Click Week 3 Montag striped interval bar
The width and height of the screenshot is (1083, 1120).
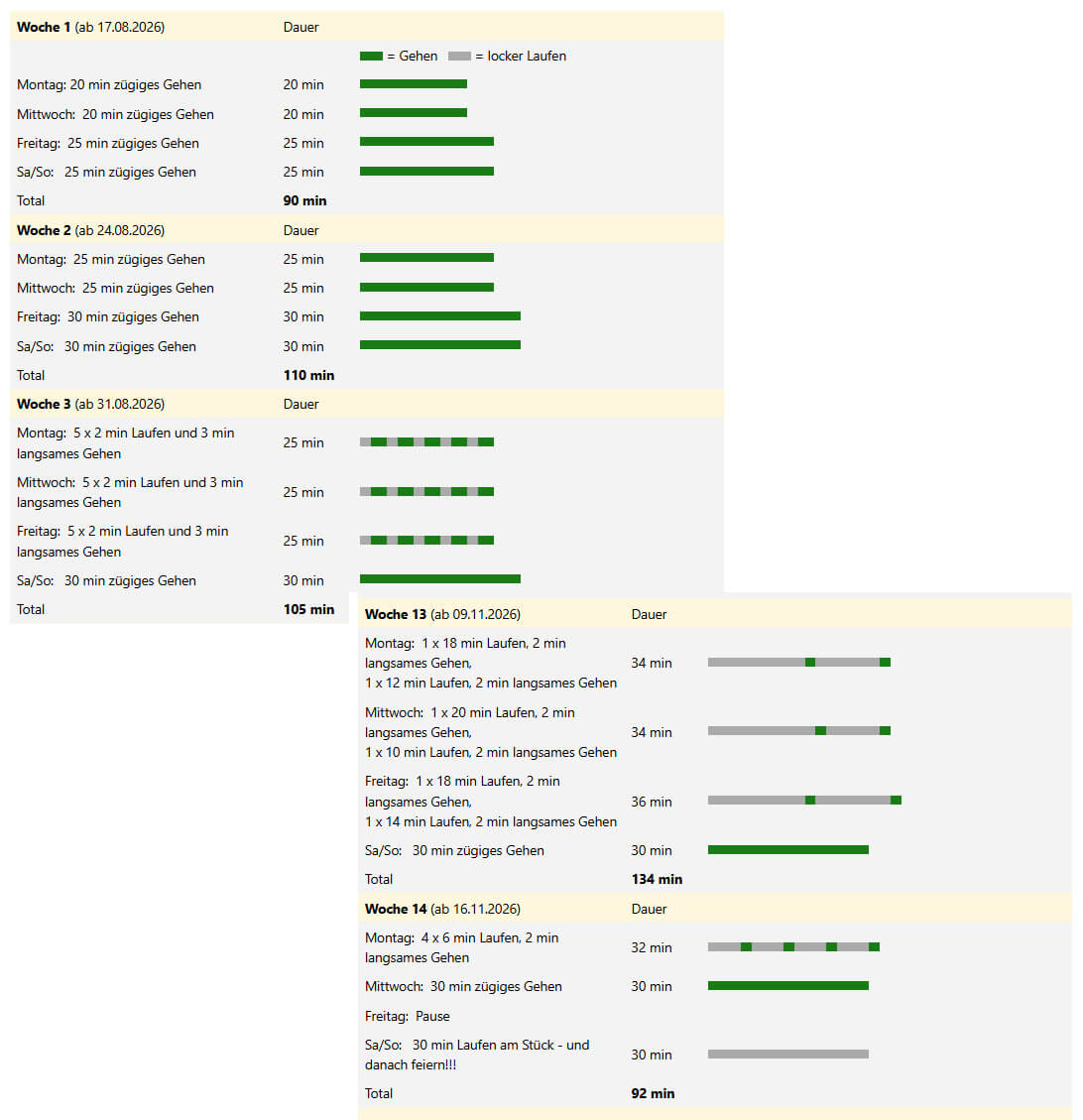[426, 442]
